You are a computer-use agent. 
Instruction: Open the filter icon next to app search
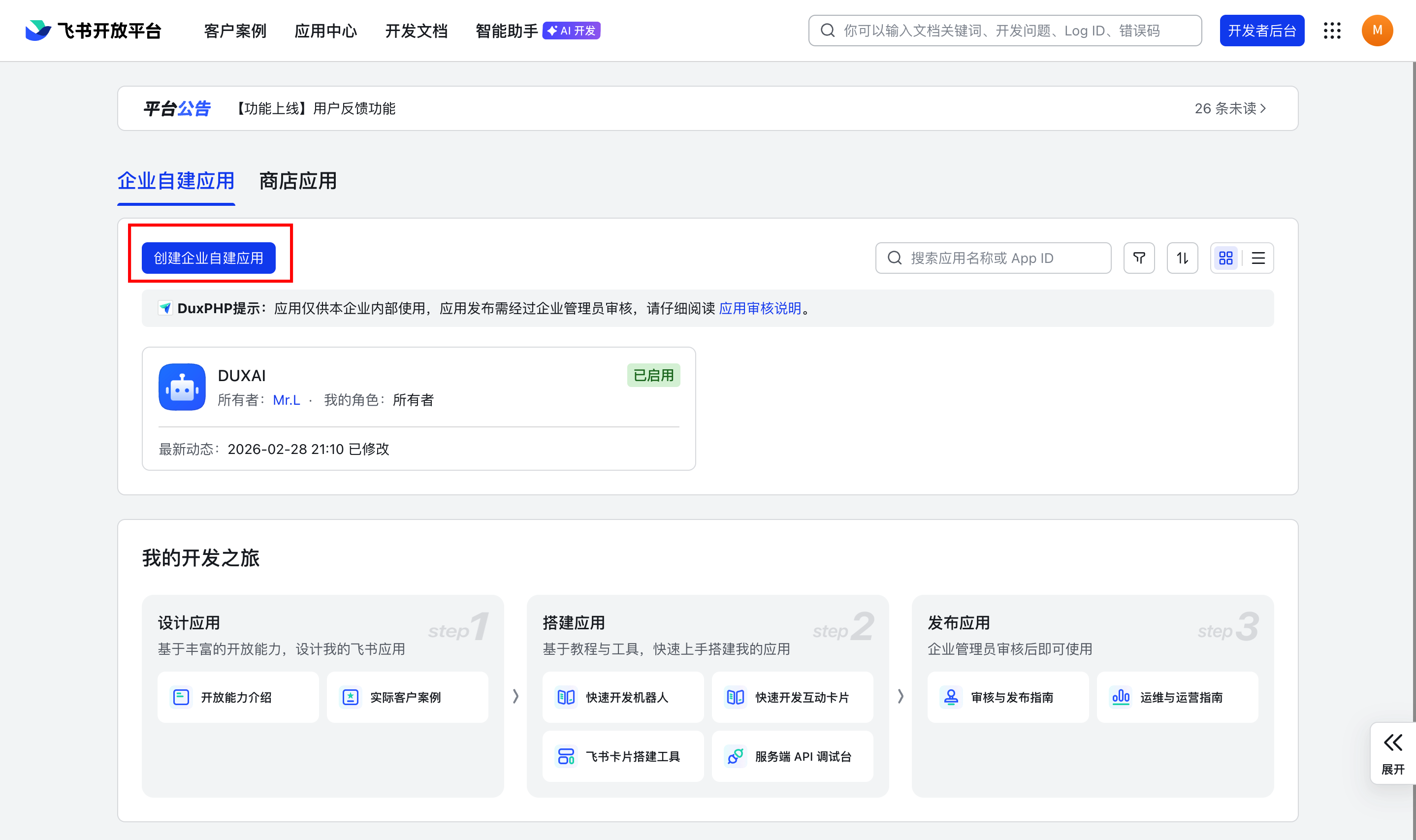(1139, 258)
